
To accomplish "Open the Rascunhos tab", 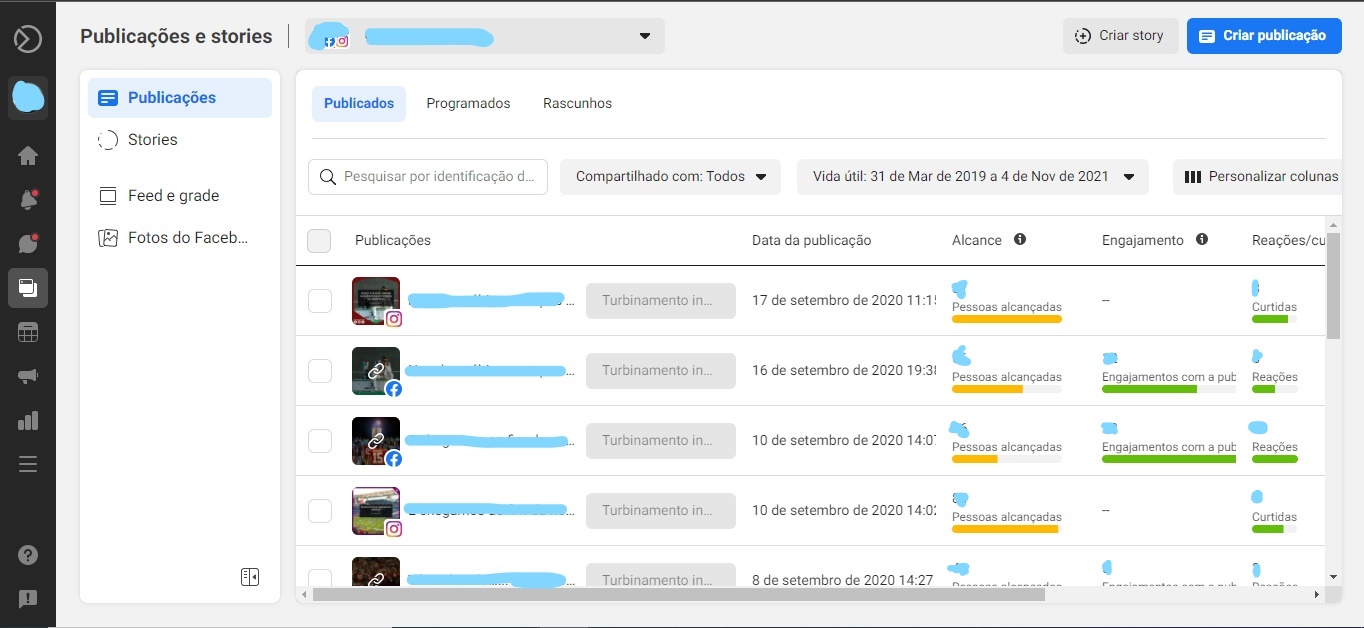I will coord(577,103).
